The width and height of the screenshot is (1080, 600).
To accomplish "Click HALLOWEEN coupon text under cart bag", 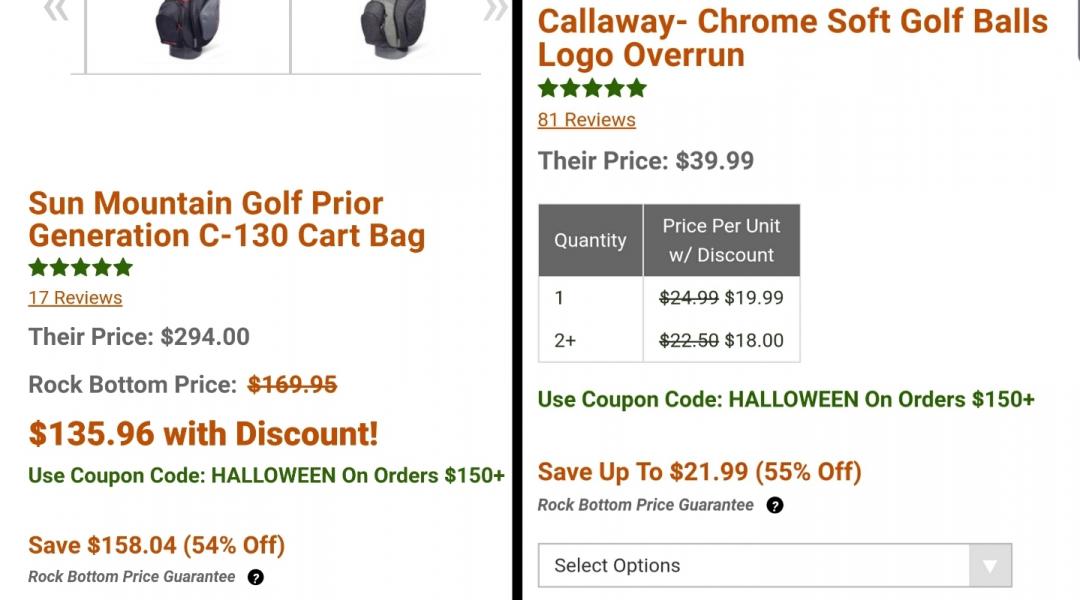I will [x=266, y=476].
